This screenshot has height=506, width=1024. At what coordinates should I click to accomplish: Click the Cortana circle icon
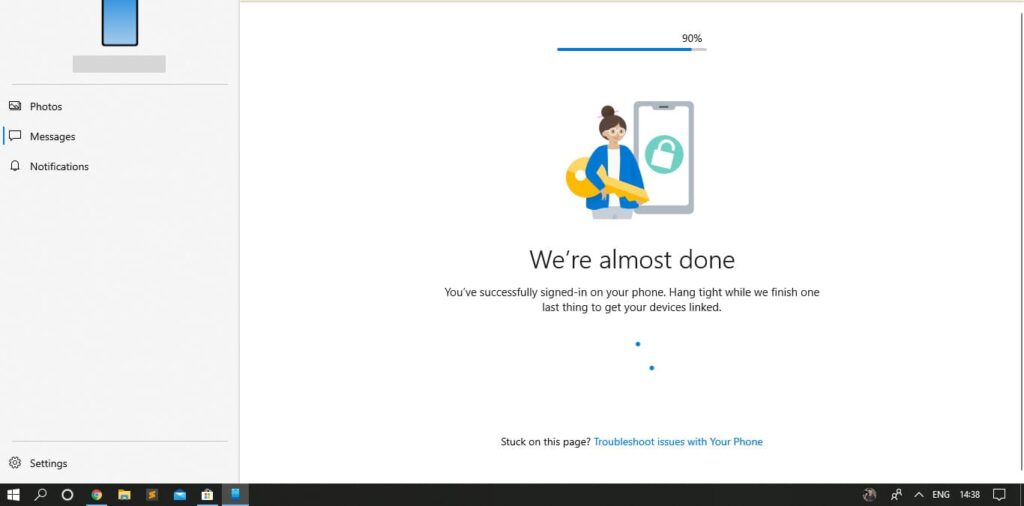coord(68,494)
